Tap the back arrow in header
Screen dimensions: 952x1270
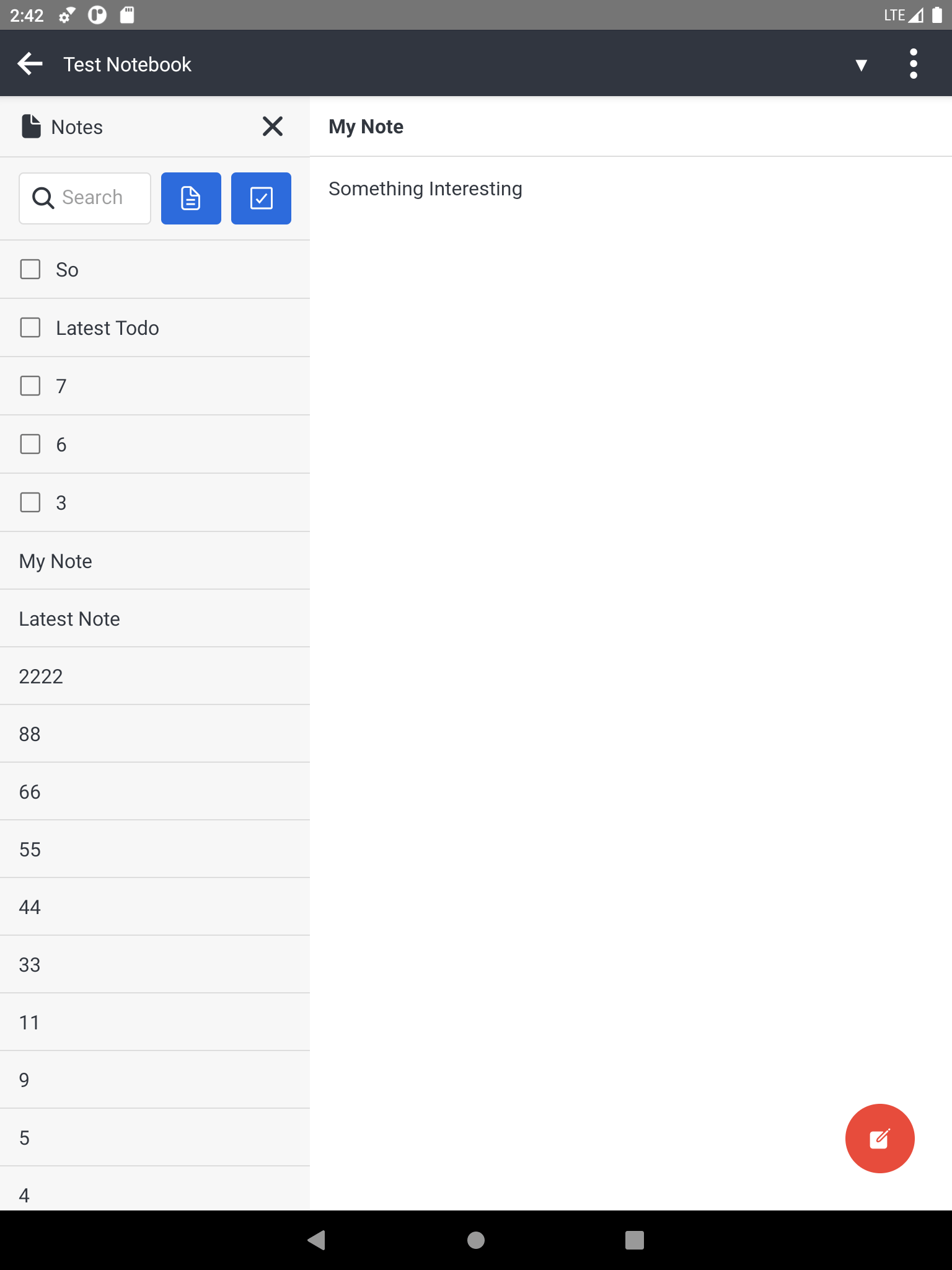30,64
